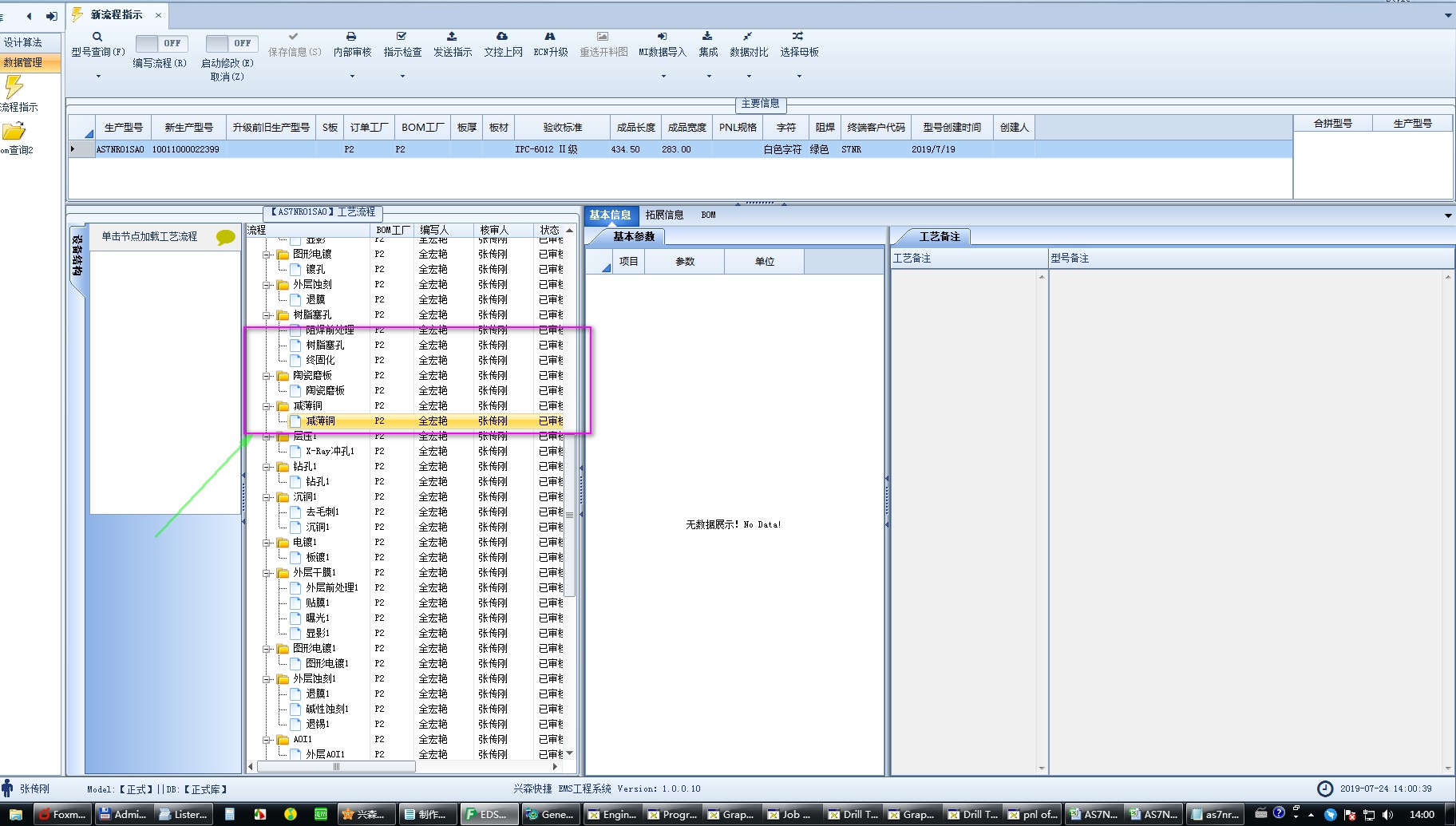Toggle the 编写流程 OFF switch
This screenshot has height=826, width=1456.
[161, 43]
